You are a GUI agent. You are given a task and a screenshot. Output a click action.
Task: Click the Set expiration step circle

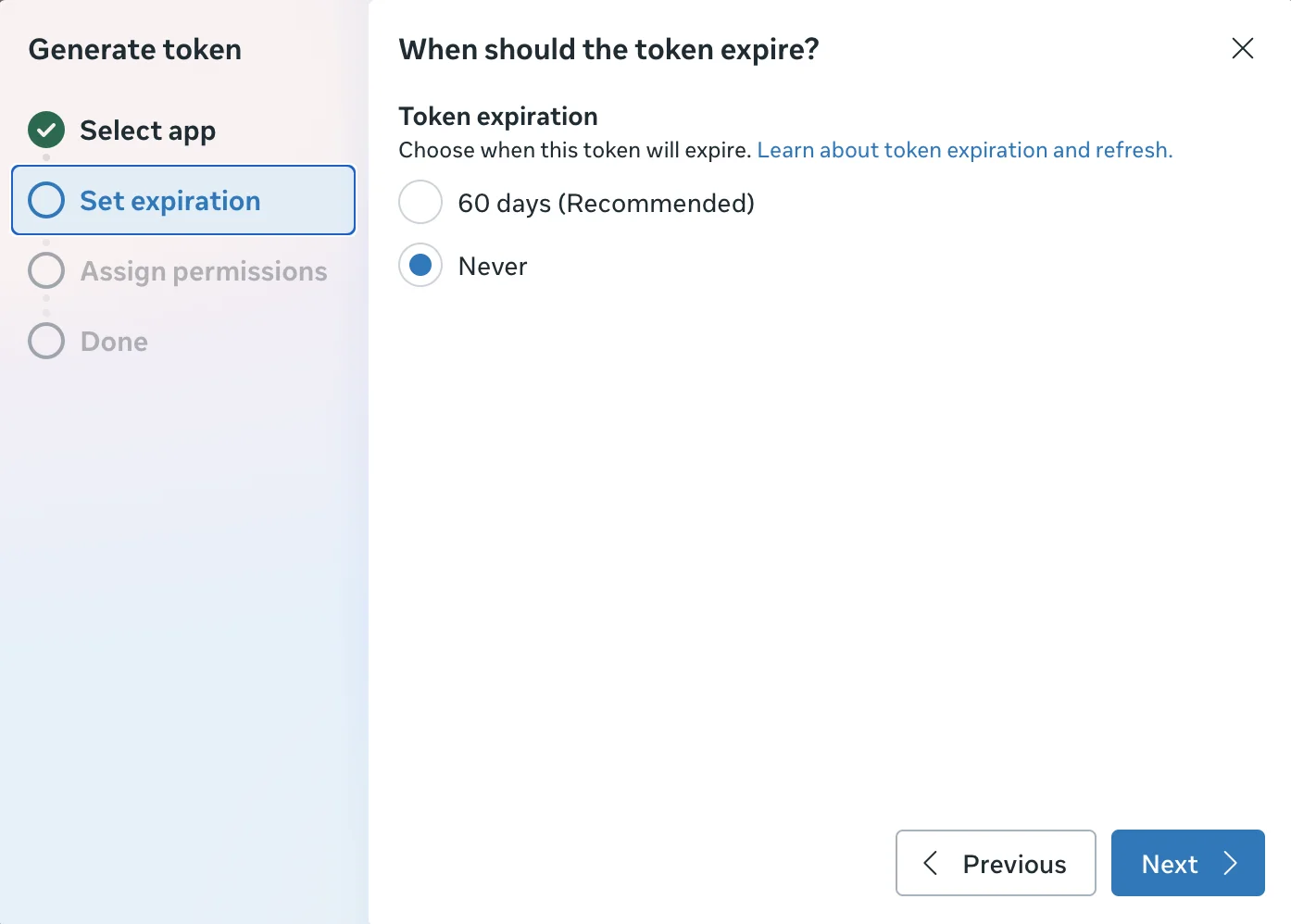[x=45, y=200]
